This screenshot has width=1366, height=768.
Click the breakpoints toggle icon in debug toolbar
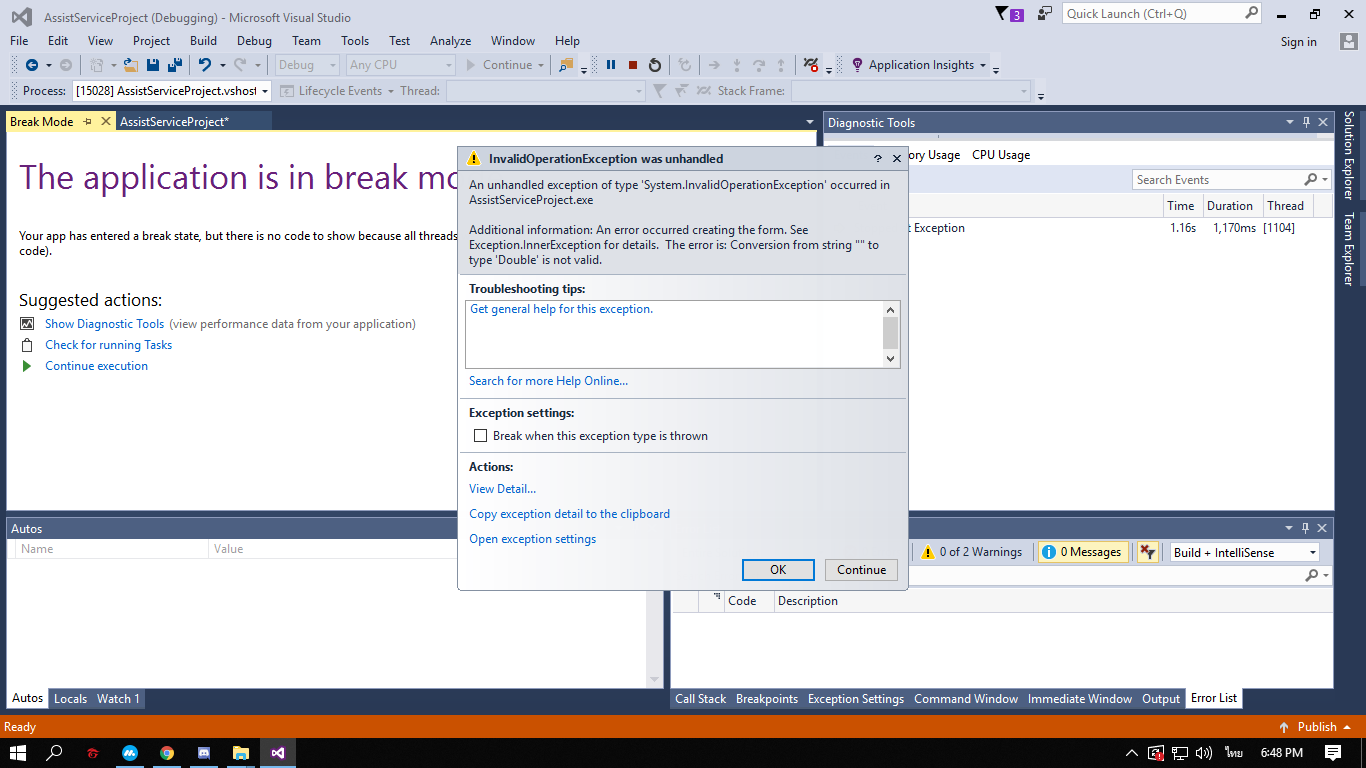[811, 65]
